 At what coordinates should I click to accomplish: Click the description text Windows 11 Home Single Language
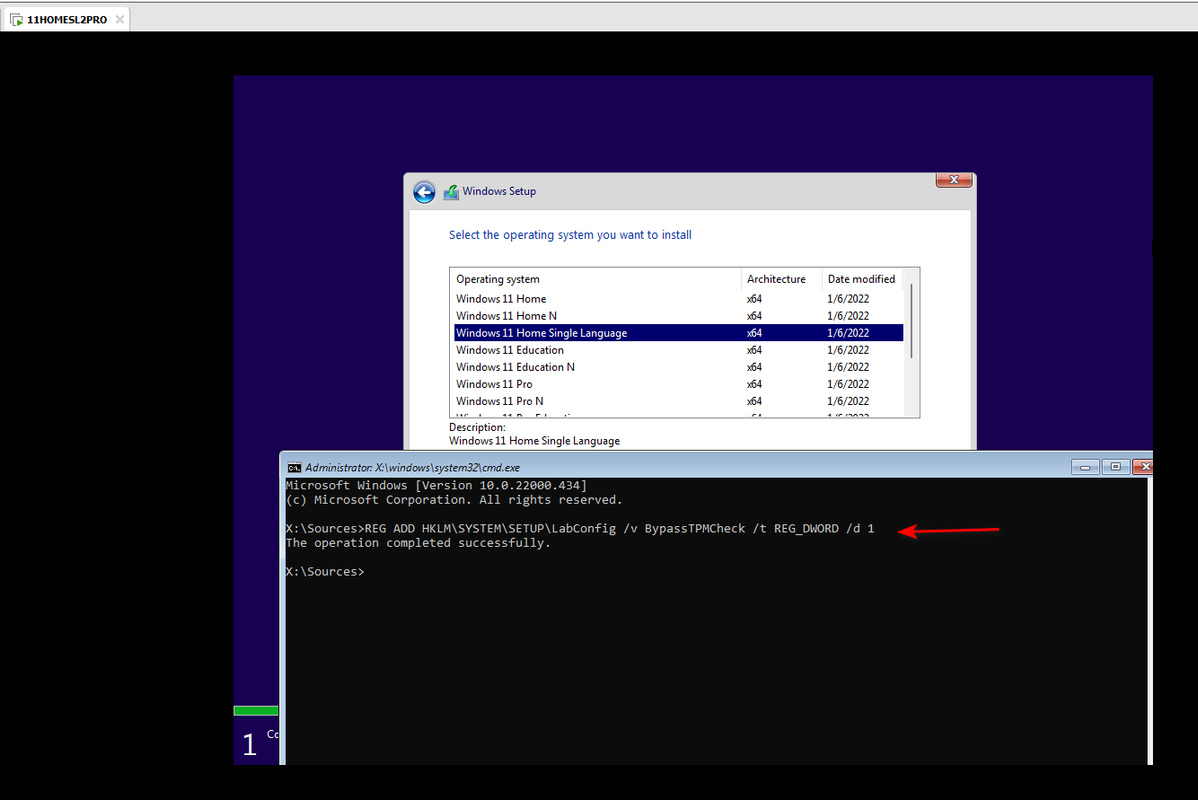coord(534,441)
